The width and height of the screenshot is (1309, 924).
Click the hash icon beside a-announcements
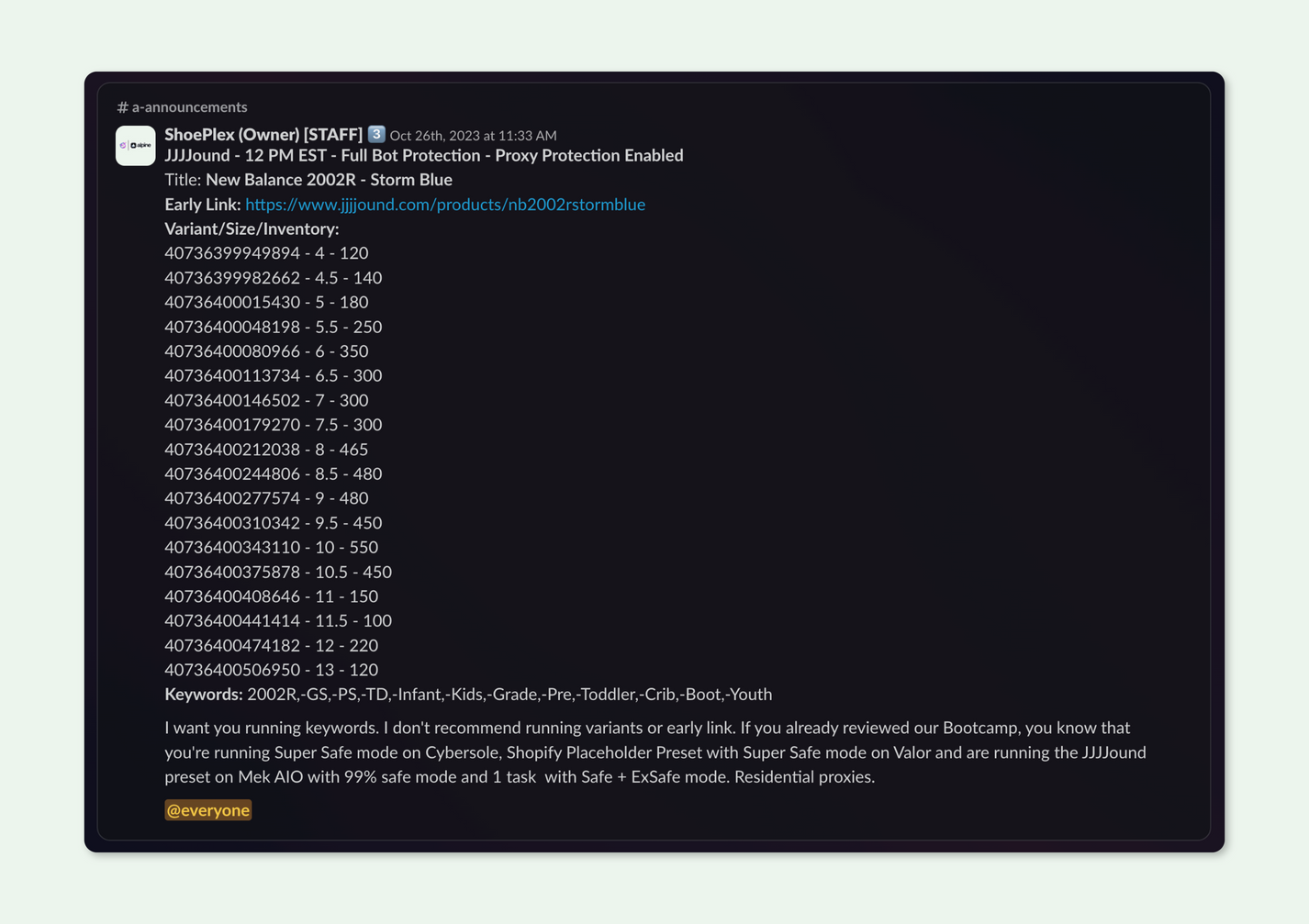point(122,107)
